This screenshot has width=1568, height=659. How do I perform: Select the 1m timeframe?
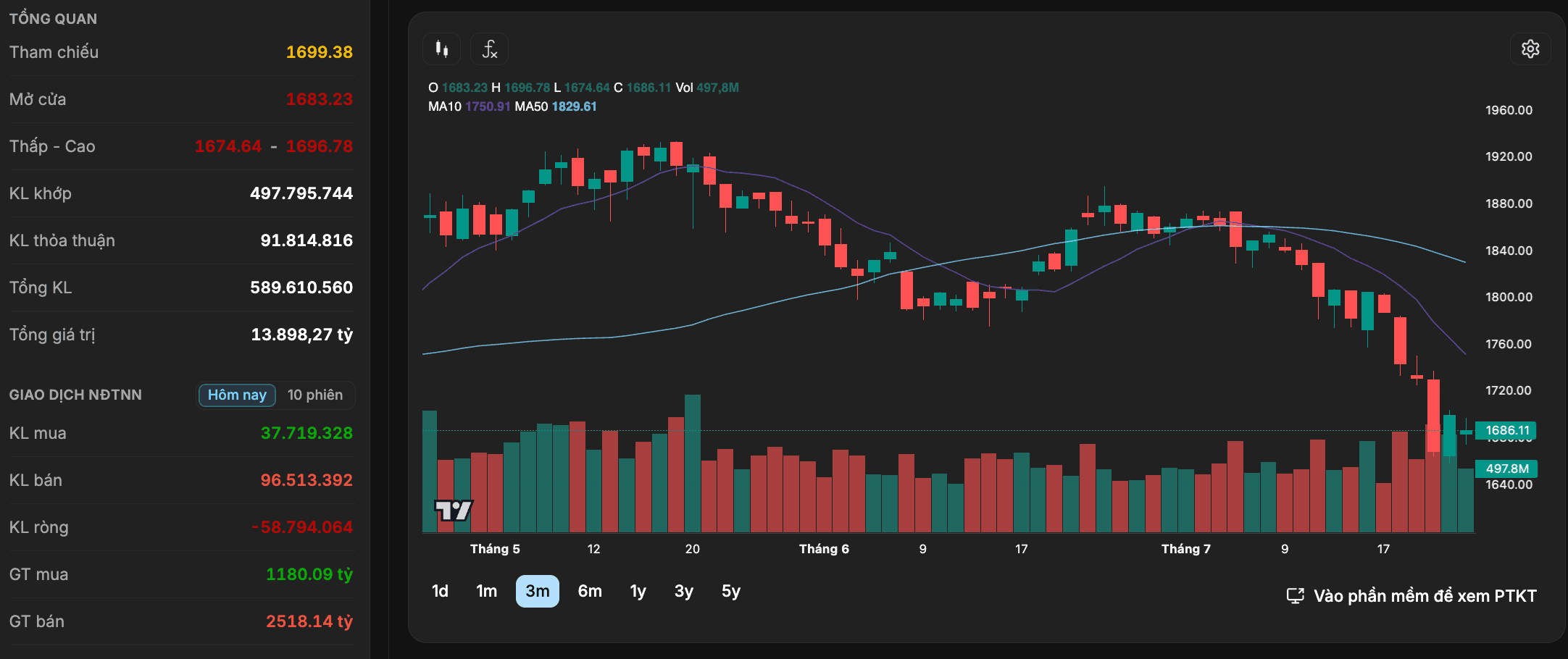(487, 592)
